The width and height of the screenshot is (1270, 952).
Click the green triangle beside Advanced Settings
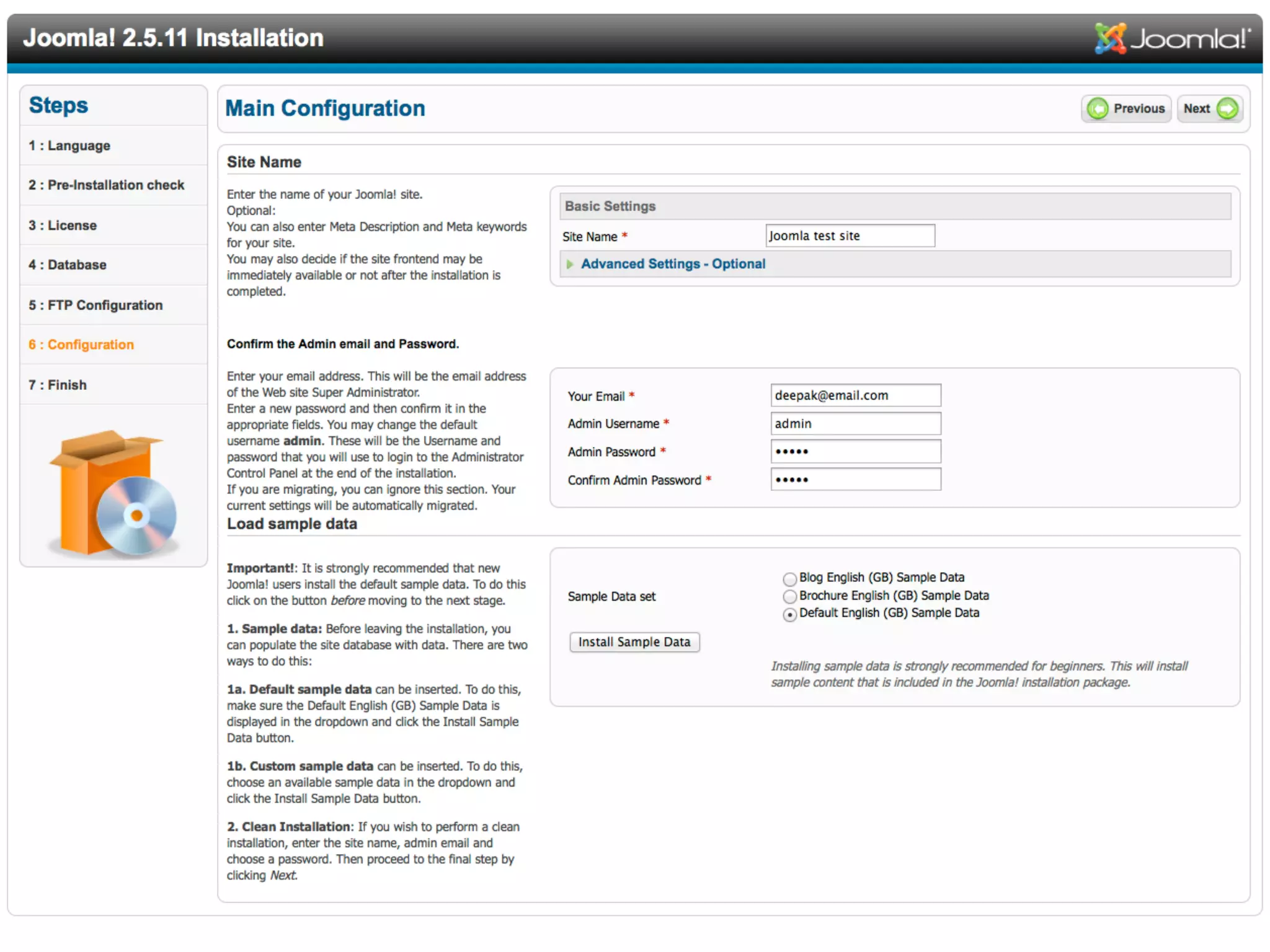pos(570,265)
